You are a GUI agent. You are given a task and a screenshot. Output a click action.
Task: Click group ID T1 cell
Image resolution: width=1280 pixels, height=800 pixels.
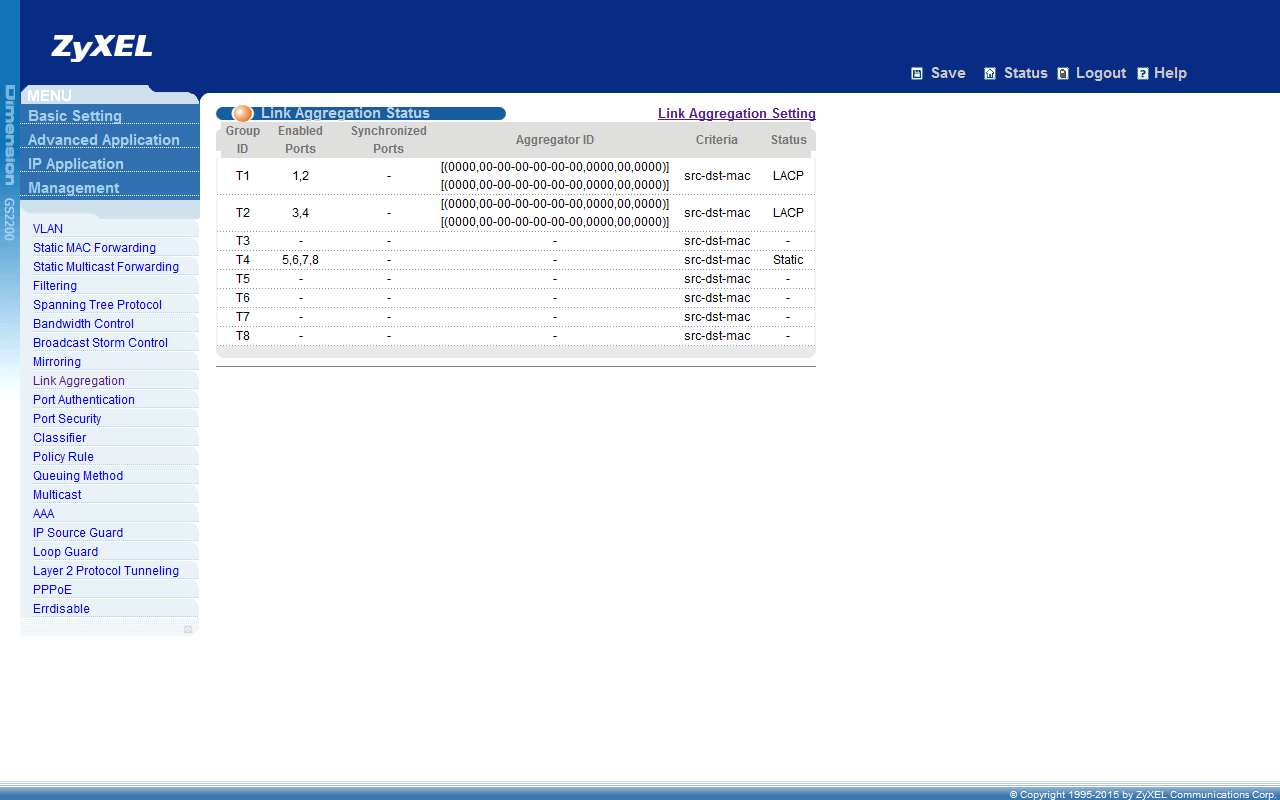pos(243,176)
